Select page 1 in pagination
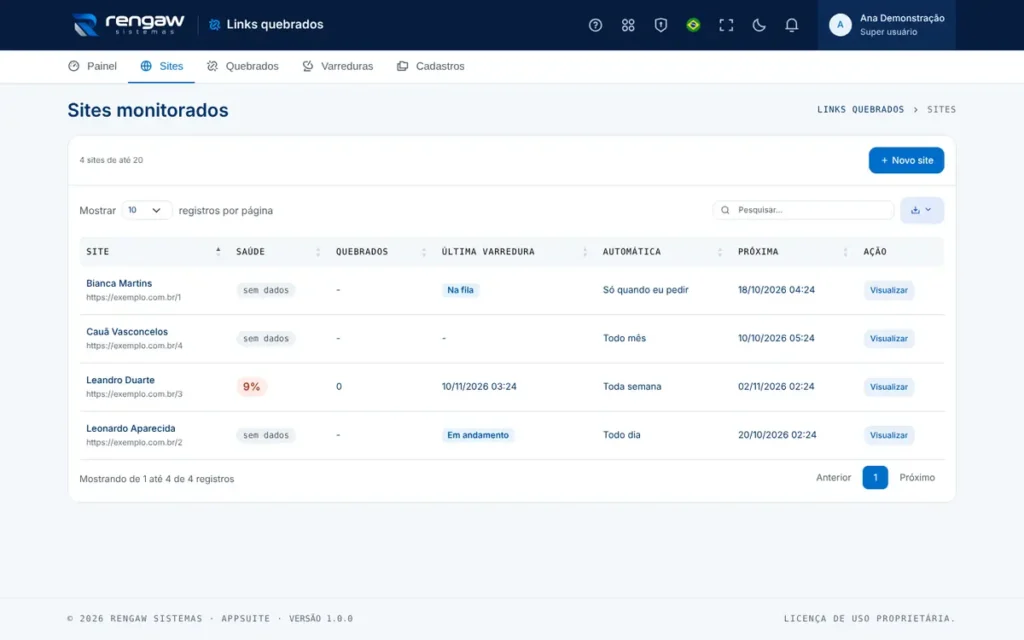This screenshot has width=1024, height=640. 874,477
